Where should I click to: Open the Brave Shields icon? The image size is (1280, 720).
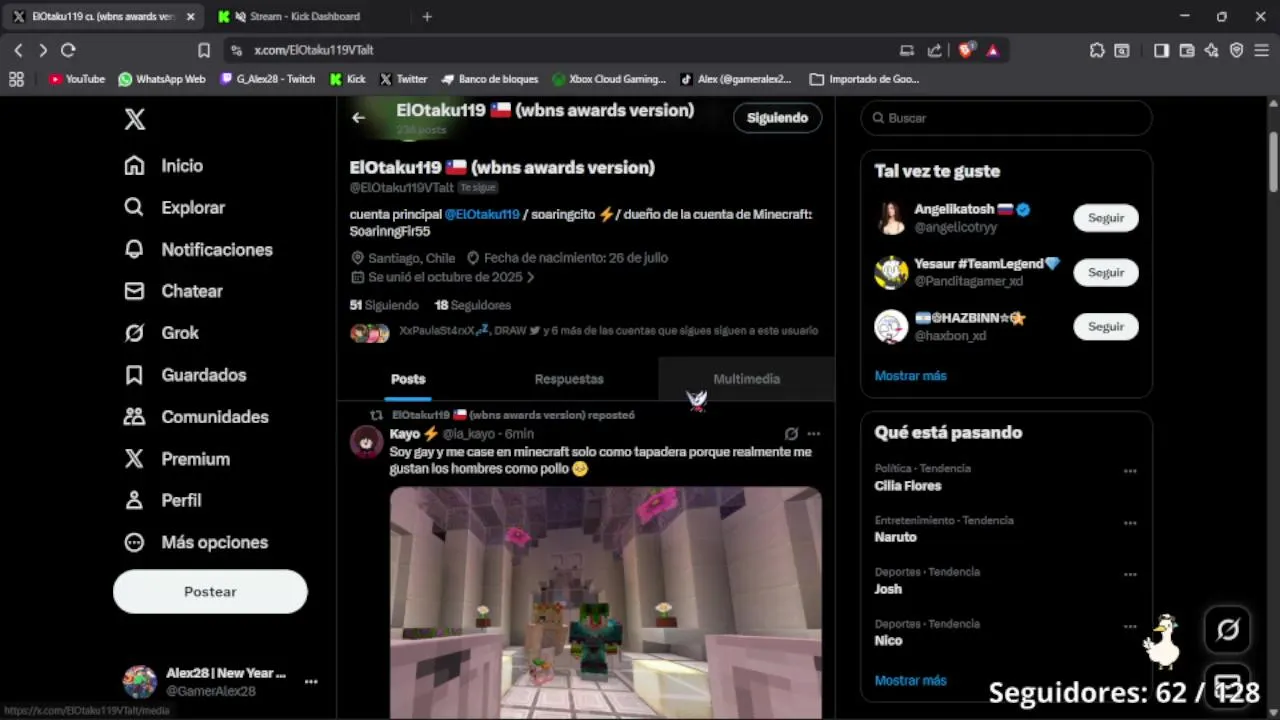pyautogui.click(x=967, y=50)
